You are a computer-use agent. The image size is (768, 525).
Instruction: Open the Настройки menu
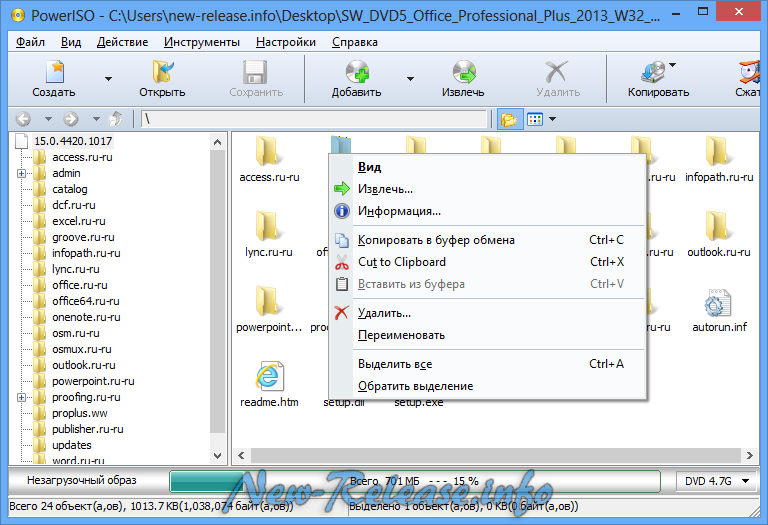pos(286,42)
